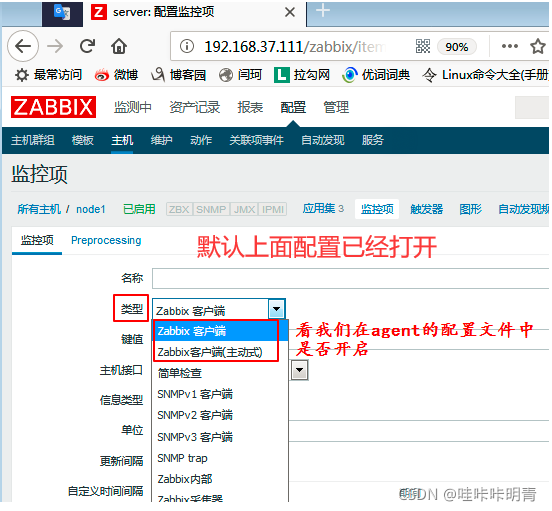This screenshot has height=511, width=552.
Task: Click the 90% zoom level indicator
Action: 457,47
